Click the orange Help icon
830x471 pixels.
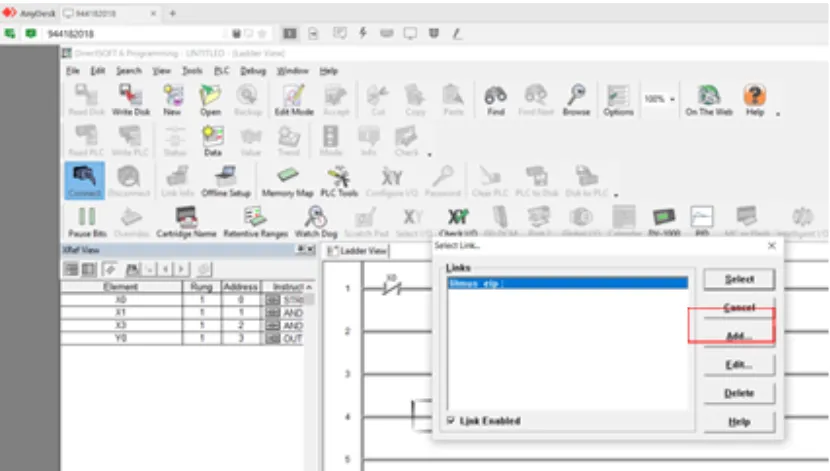click(755, 99)
